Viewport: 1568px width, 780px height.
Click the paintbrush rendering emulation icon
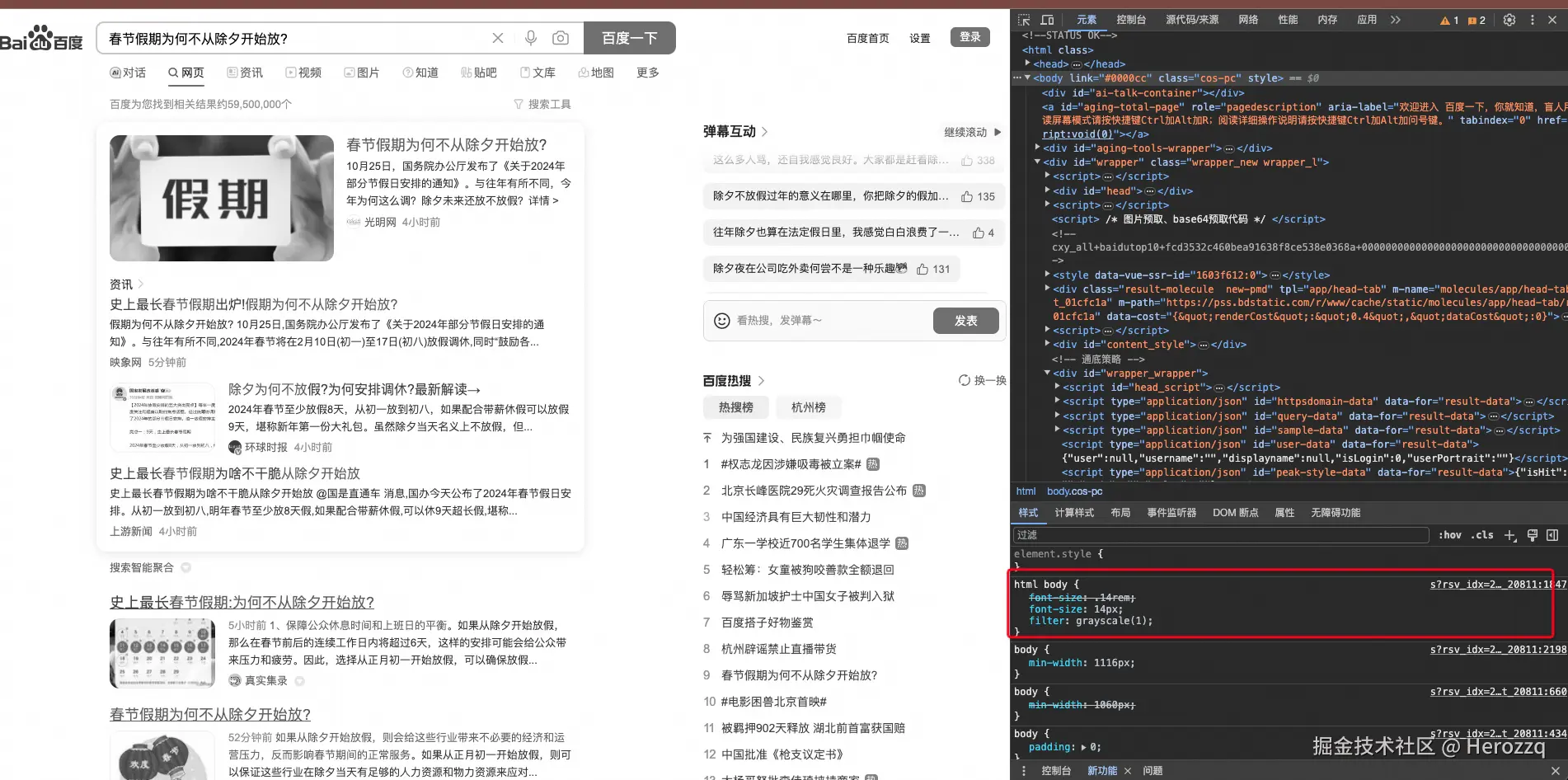point(1533,535)
